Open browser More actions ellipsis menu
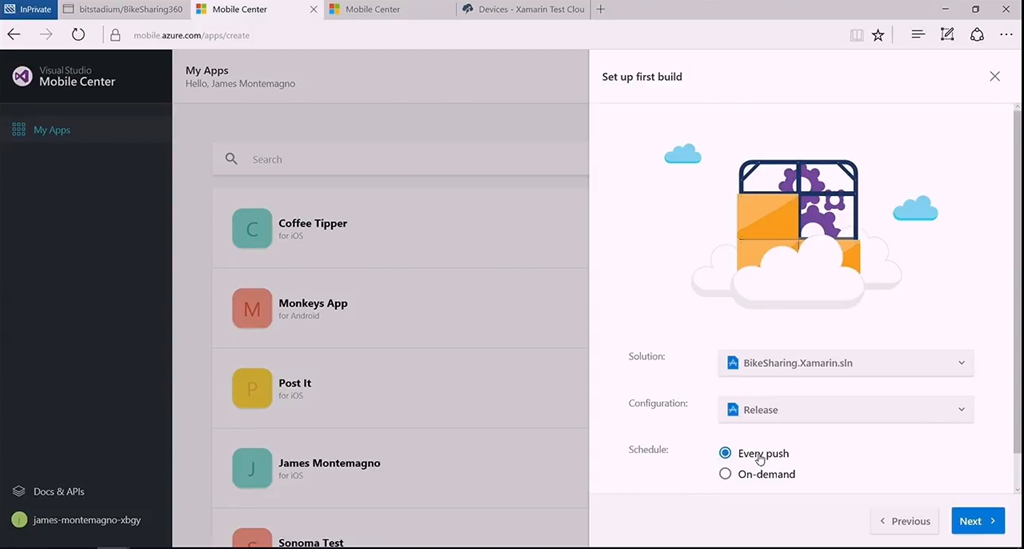Image resolution: width=1024 pixels, height=549 pixels. pos(1006,35)
